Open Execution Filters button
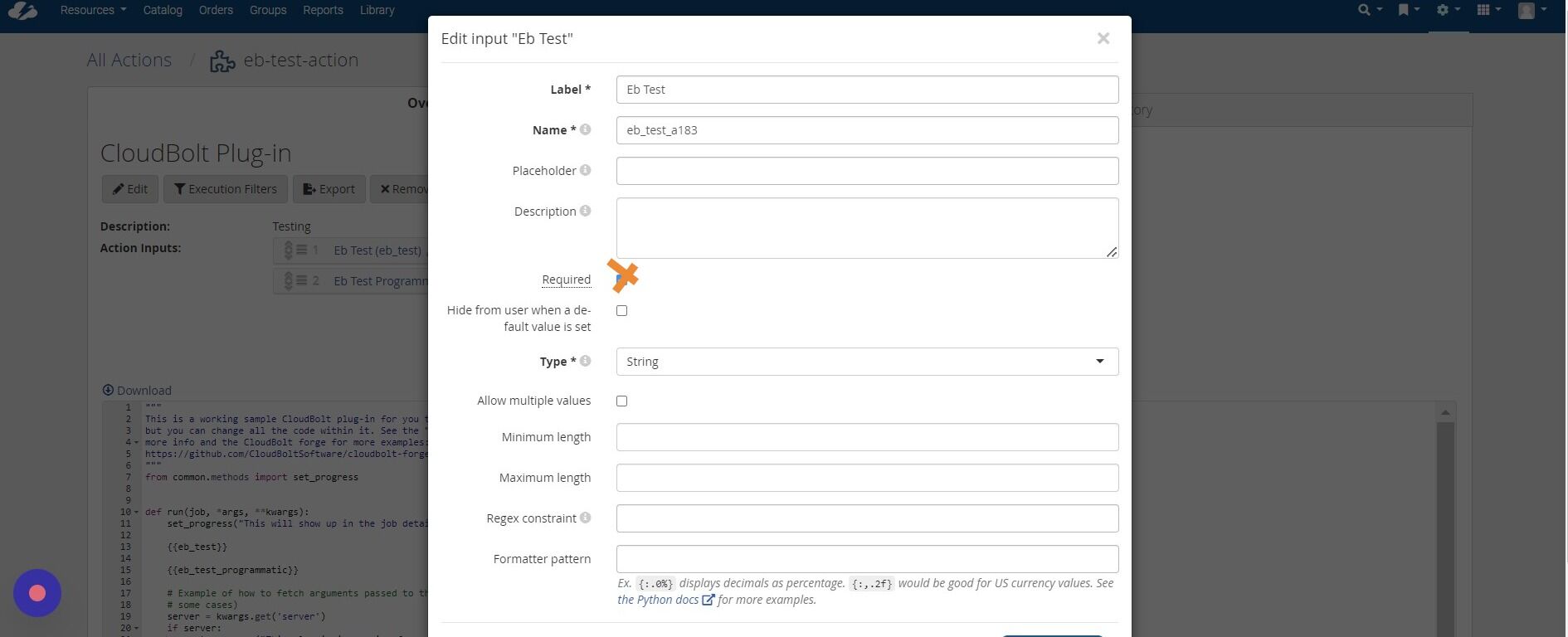The height and width of the screenshot is (637, 1568). coord(226,189)
